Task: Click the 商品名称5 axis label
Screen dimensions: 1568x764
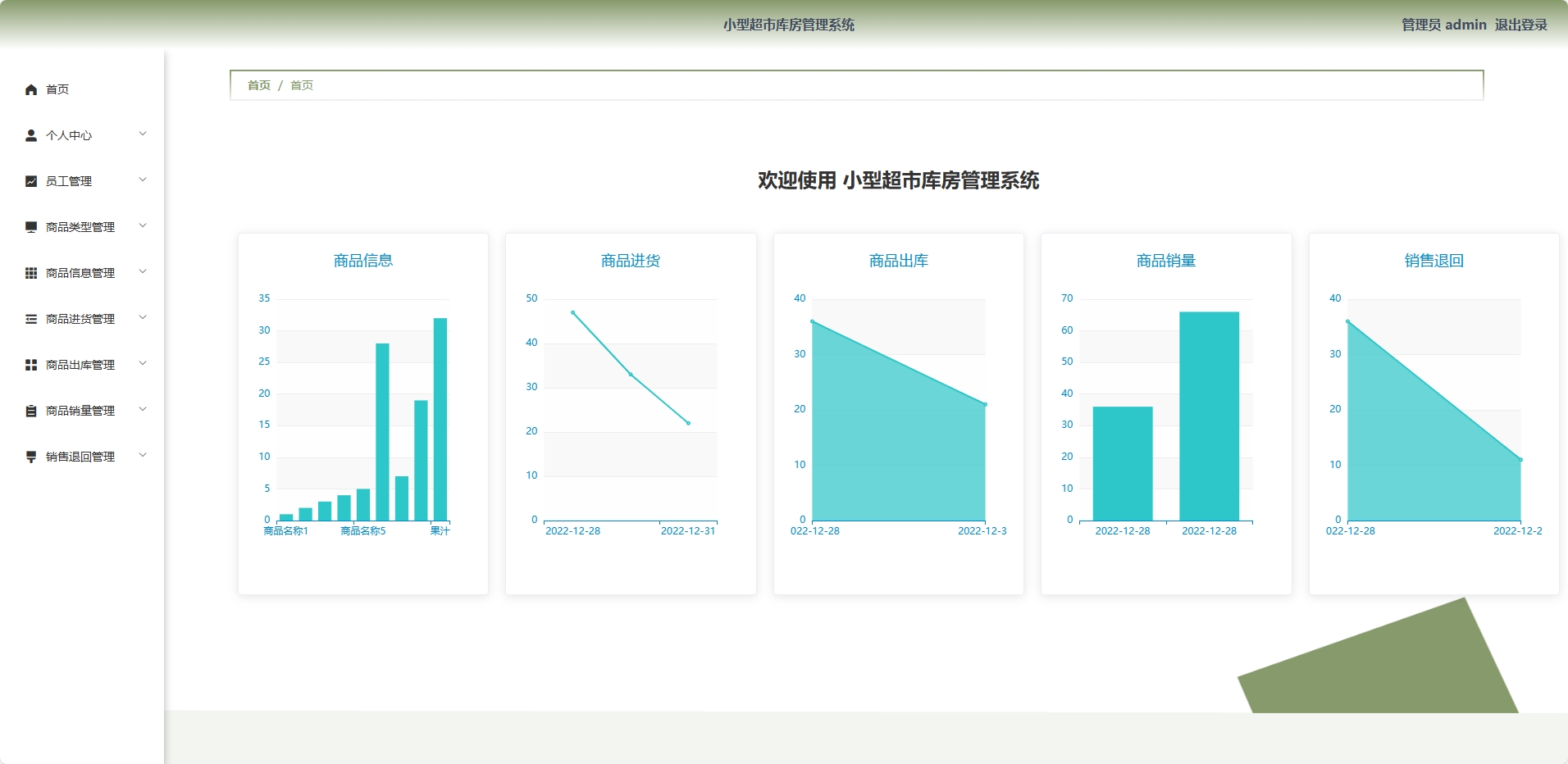Action: pos(363,531)
